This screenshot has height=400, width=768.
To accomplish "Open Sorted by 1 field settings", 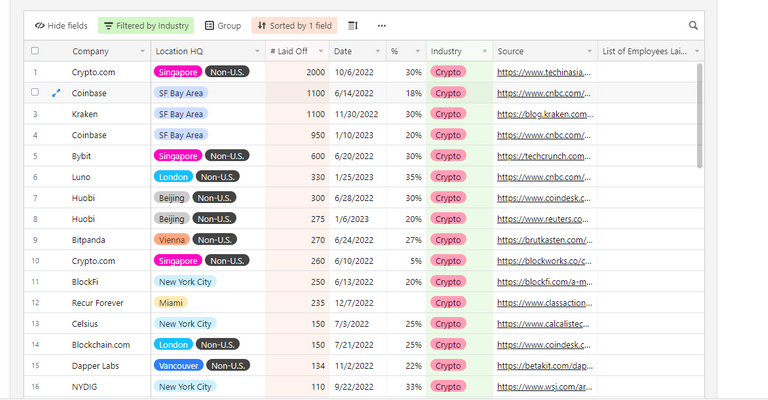I will click(x=294, y=25).
